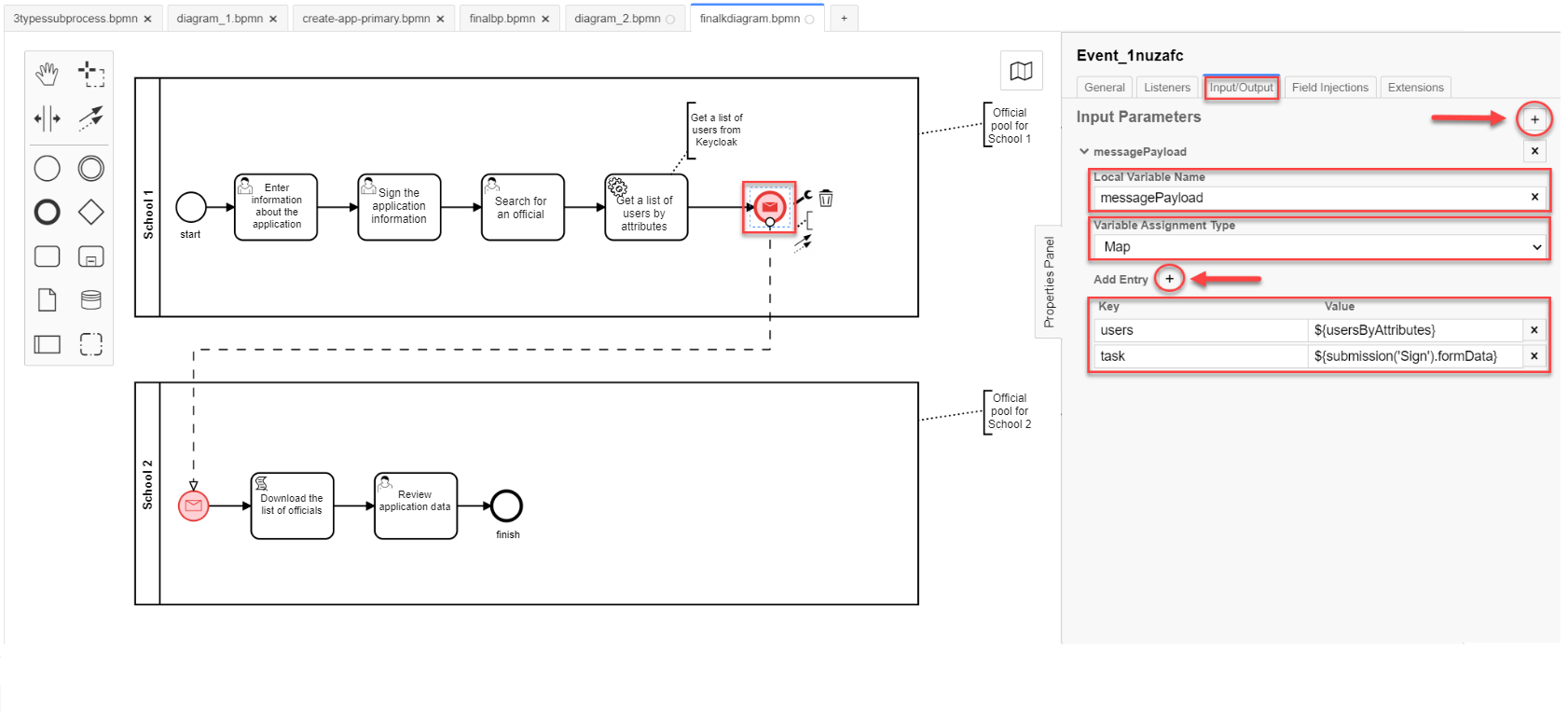The width and height of the screenshot is (1568, 720).
Task: Create a DataObjectReference from palette
Action: coord(47,299)
